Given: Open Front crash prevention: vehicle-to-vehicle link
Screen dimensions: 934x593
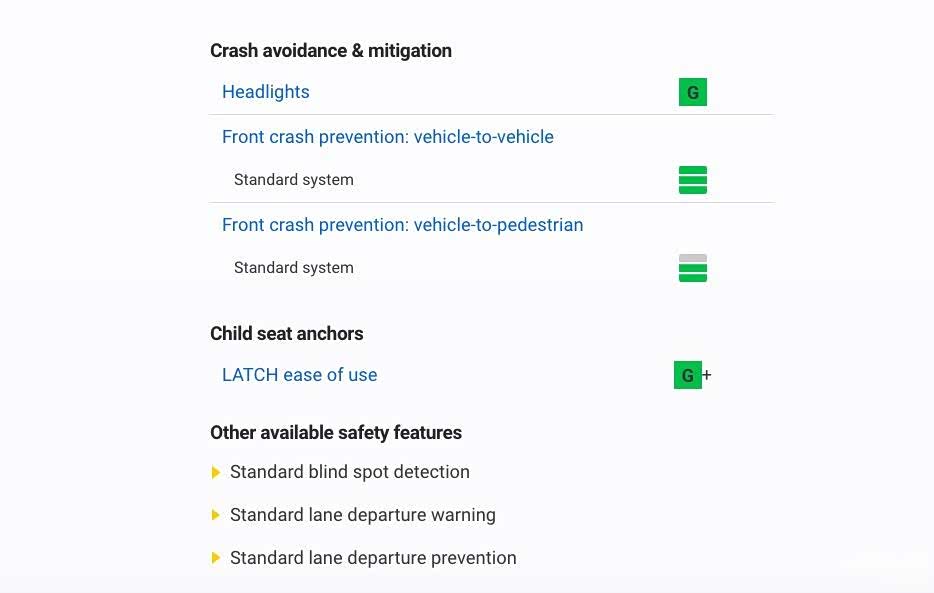Looking at the screenshot, I should 388,137.
